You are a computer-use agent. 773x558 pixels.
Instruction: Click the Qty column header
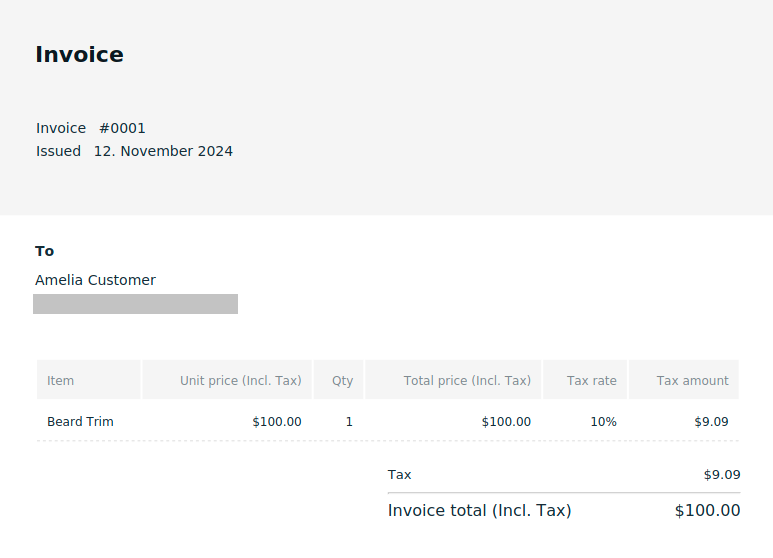click(x=342, y=381)
